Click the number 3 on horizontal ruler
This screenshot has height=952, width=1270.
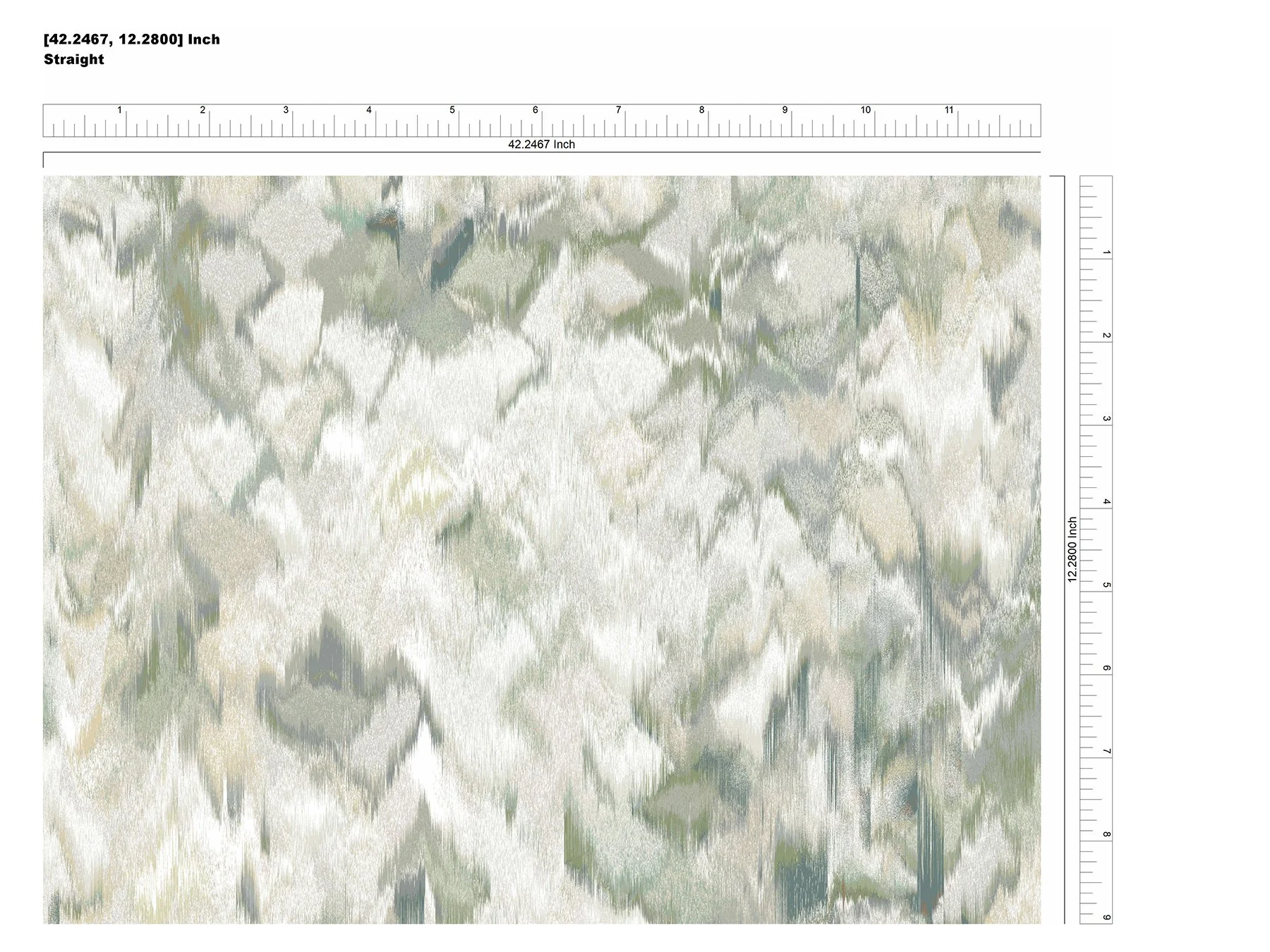pyautogui.click(x=286, y=110)
